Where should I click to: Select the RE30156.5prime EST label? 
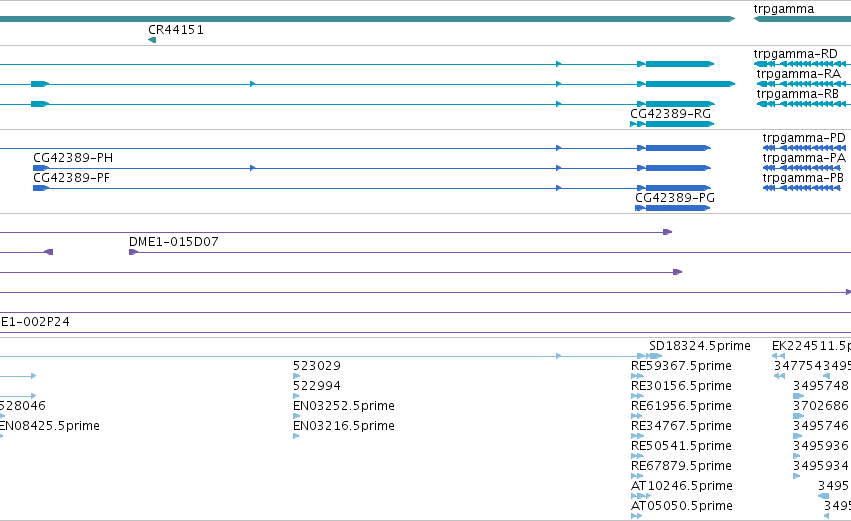click(681, 386)
